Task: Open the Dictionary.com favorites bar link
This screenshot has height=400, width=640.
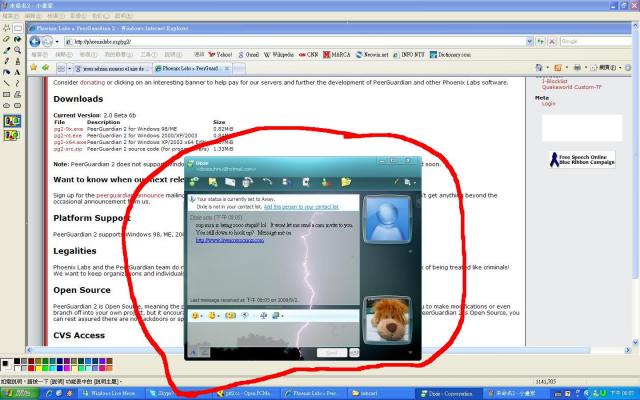Action: click(x=450, y=55)
